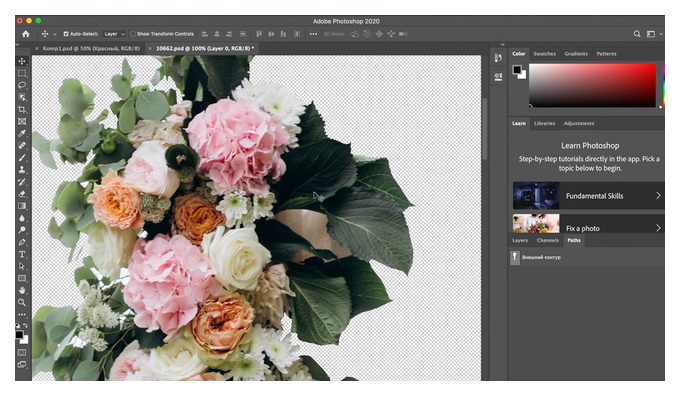
Task: Open the Adjustments tab
Action: [x=579, y=123]
